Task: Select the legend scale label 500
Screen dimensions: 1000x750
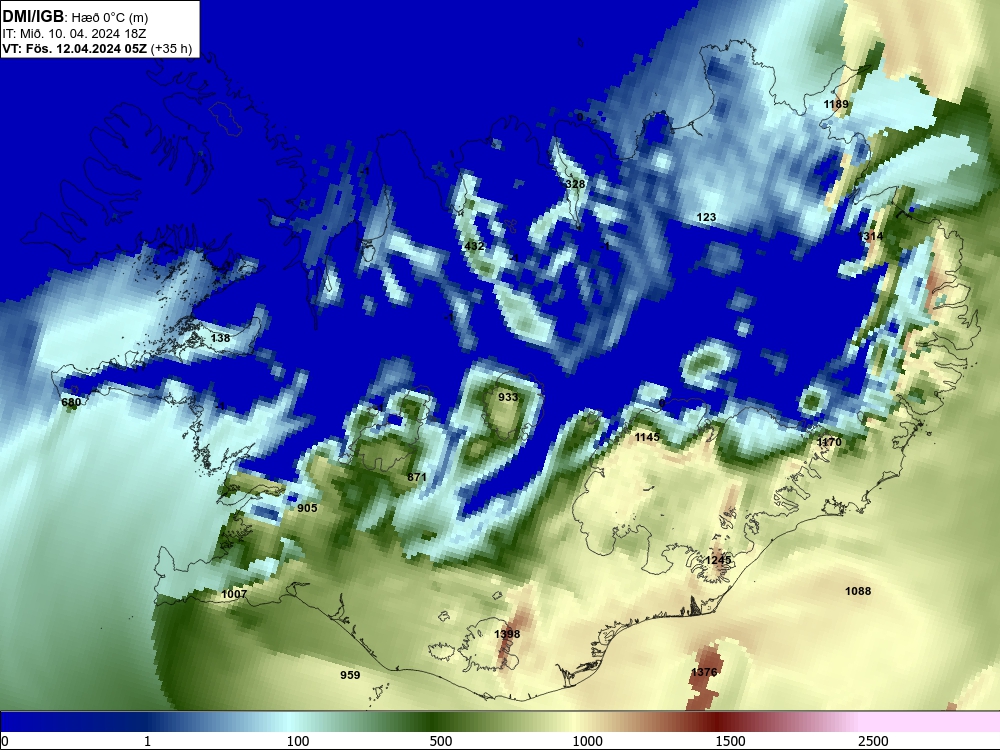Action: [441, 741]
